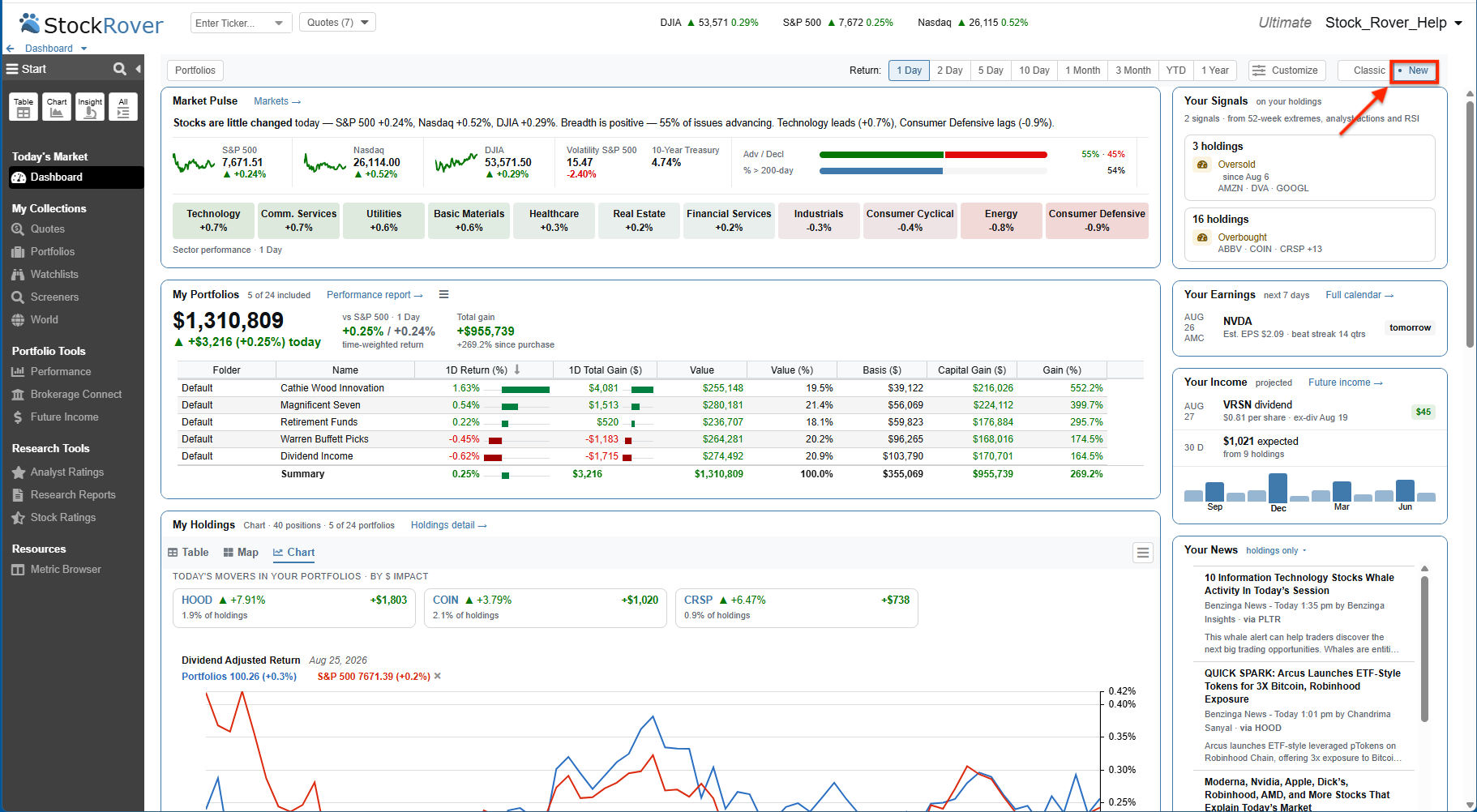Click the Customize button
The height and width of the screenshot is (812, 1477).
click(x=1287, y=71)
